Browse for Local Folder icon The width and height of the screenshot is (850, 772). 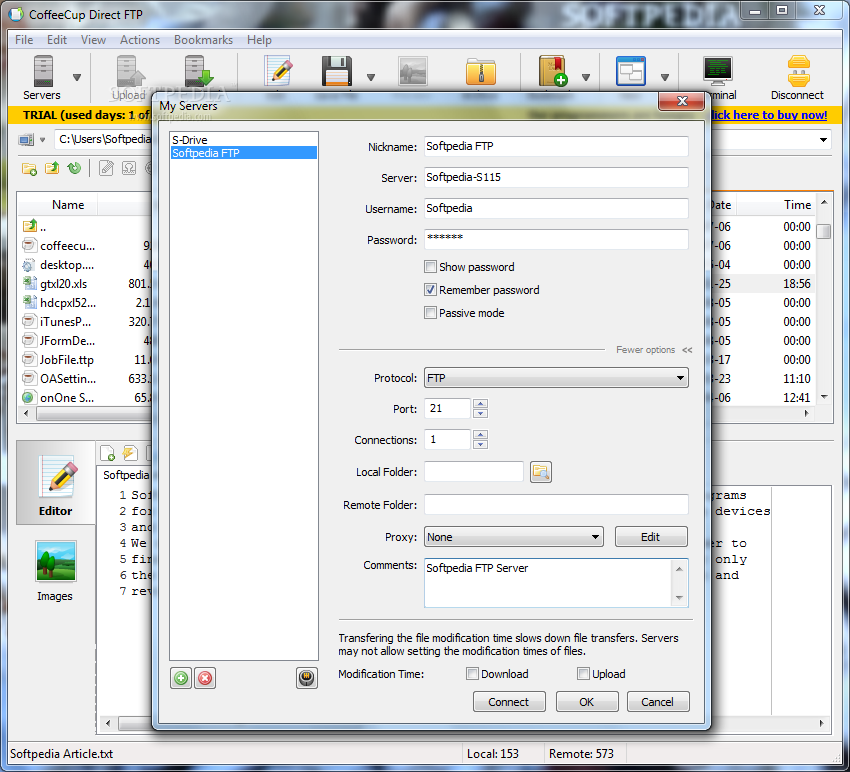tap(540, 472)
